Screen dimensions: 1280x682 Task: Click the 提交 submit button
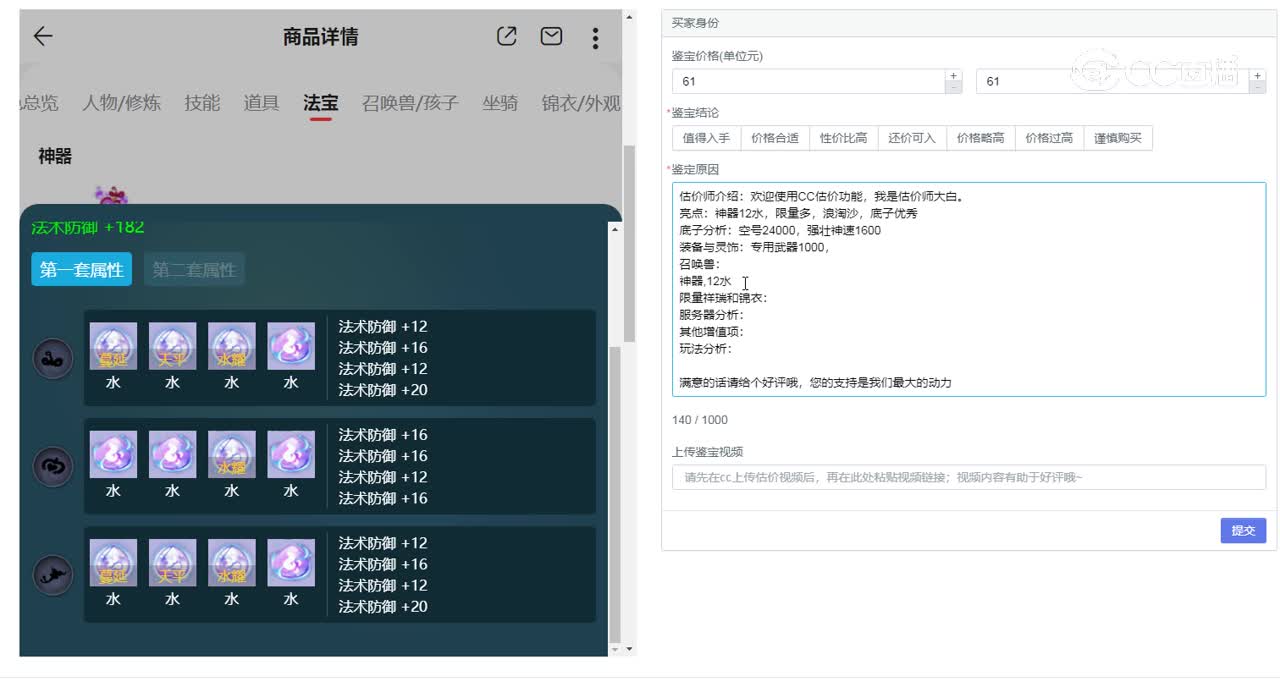click(1243, 531)
